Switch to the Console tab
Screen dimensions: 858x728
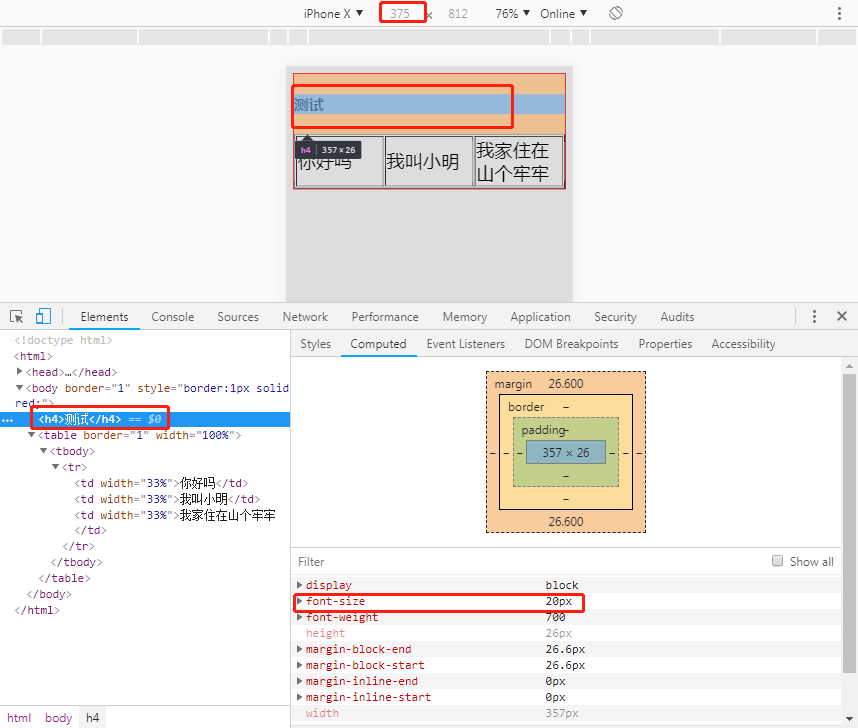(172, 317)
